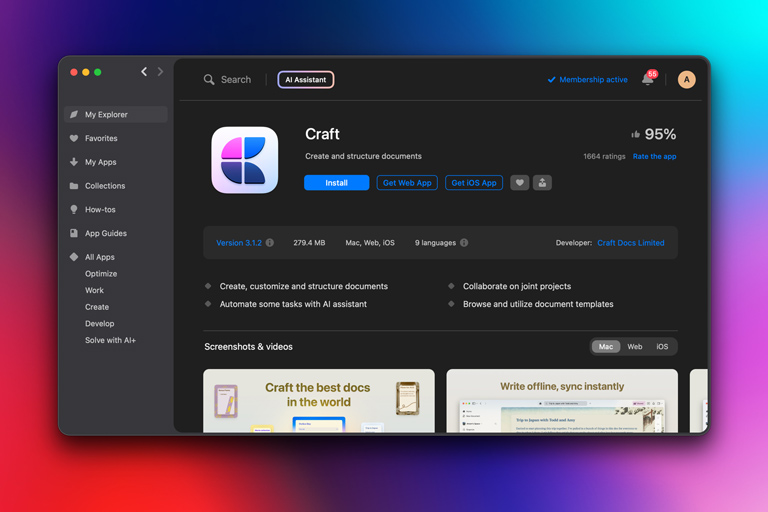Click the App Guides book icon
Screen dimensions: 768x512
click(x=74, y=233)
